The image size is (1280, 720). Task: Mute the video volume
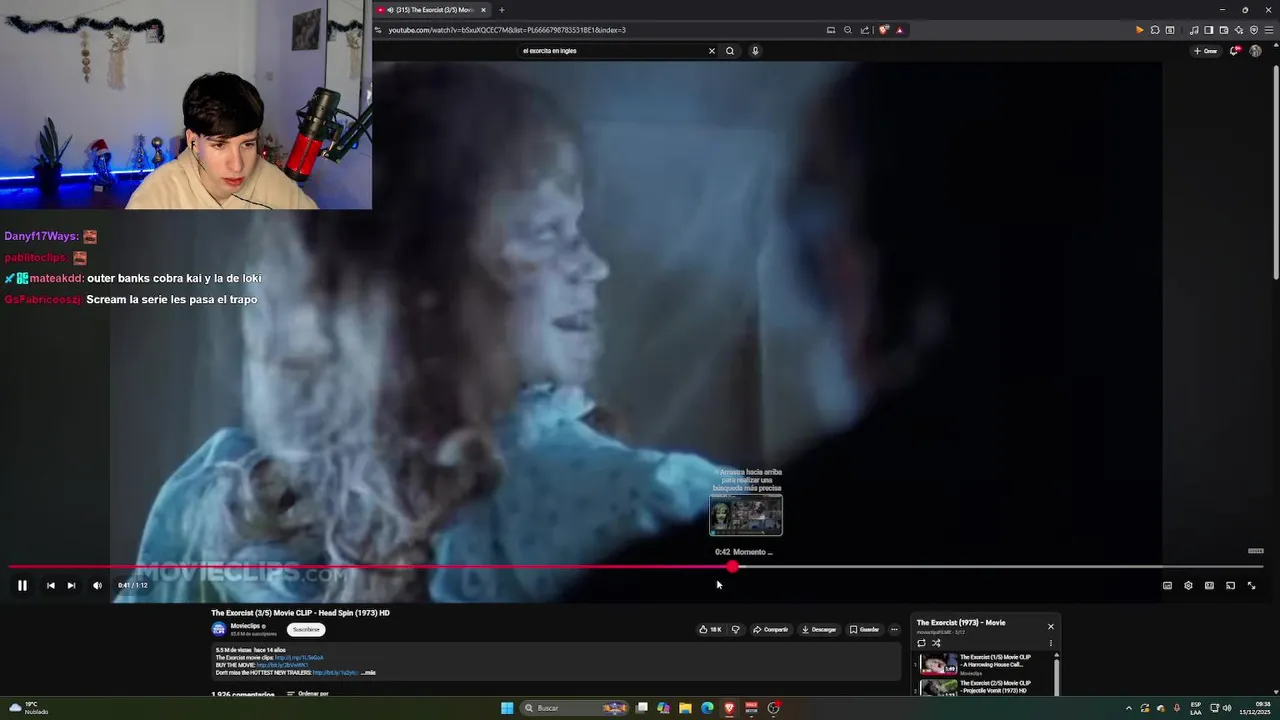[x=97, y=586]
